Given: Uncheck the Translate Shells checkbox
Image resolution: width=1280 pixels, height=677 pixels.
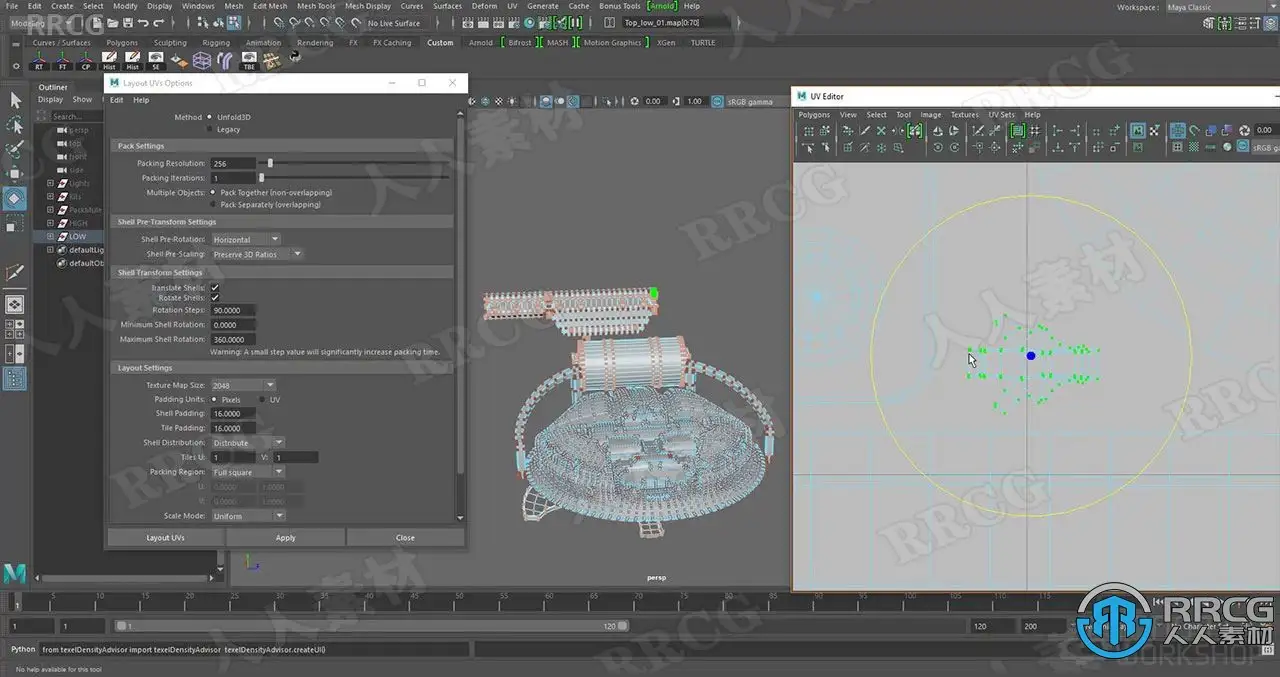Looking at the screenshot, I should click(214, 288).
